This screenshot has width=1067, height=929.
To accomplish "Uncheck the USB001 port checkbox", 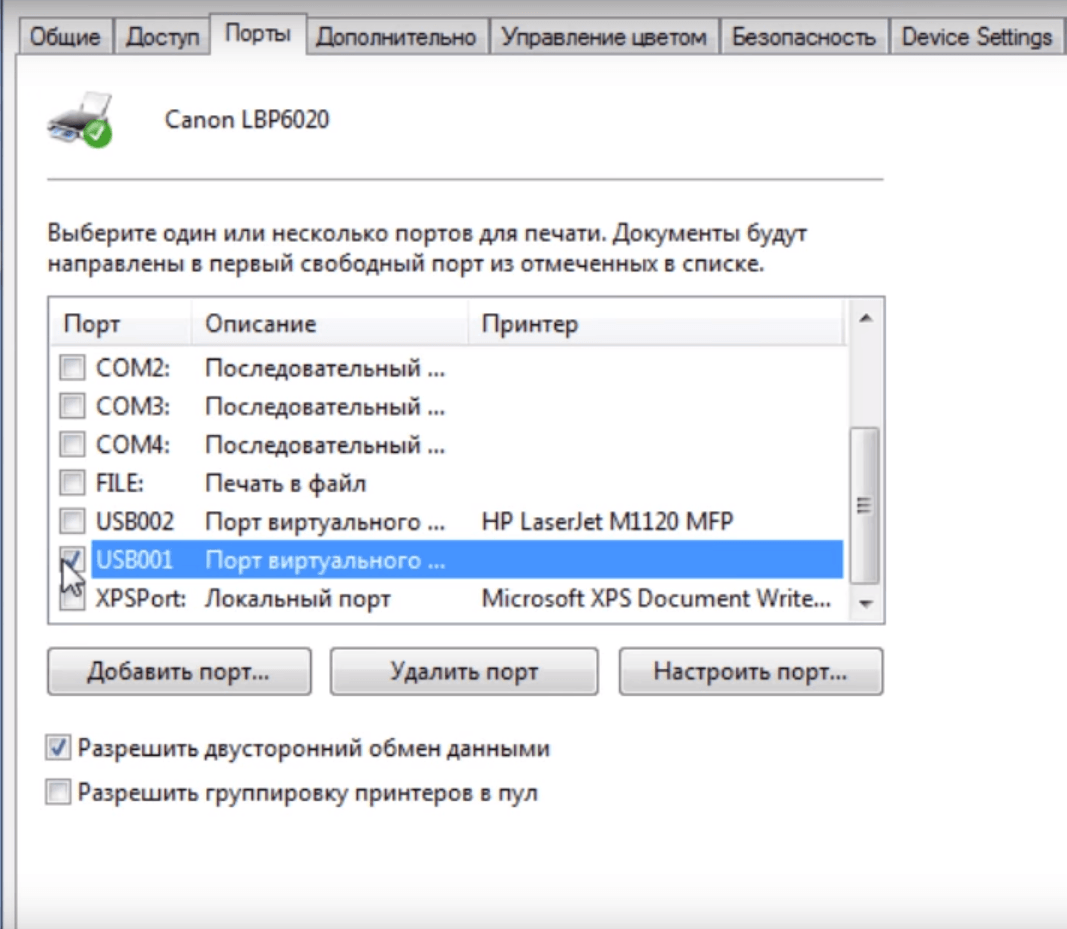I will (x=72, y=559).
